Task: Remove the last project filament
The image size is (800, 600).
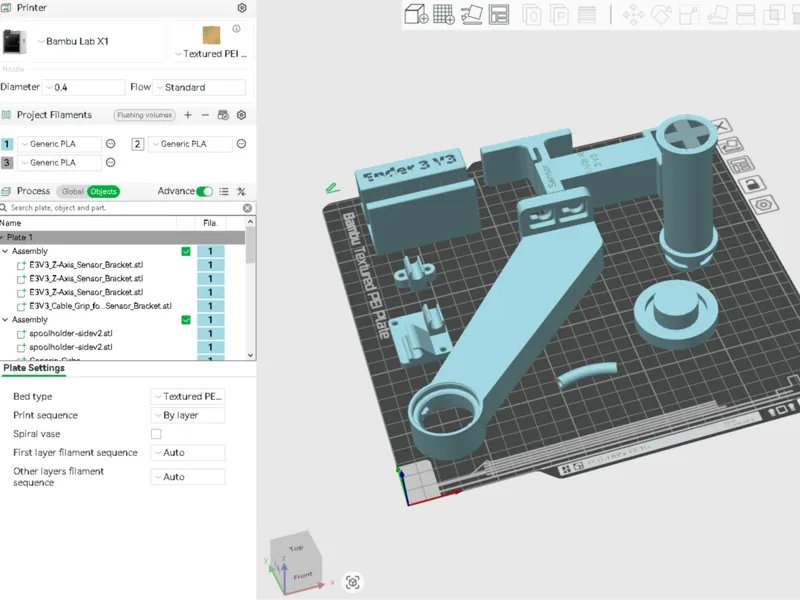Action: click(x=205, y=115)
